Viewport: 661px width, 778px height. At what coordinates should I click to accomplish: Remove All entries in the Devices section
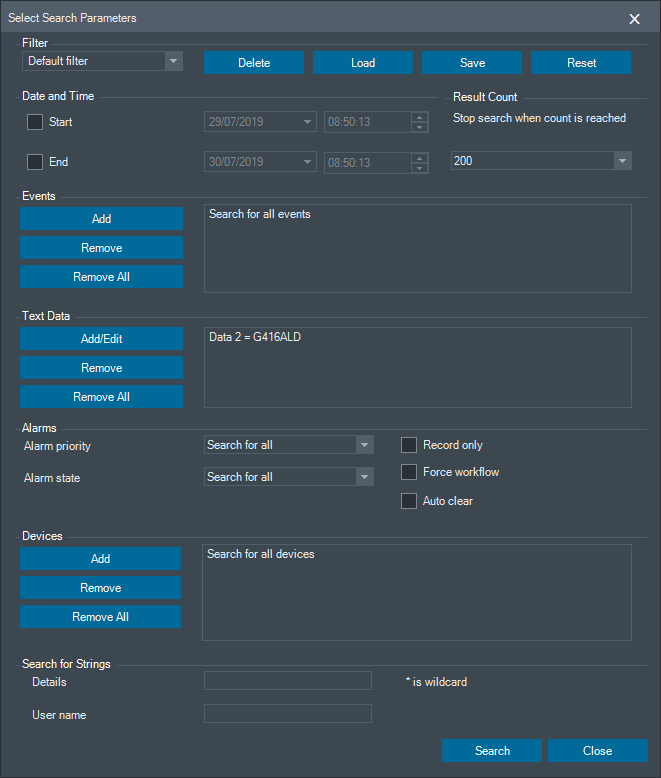[x=100, y=617]
